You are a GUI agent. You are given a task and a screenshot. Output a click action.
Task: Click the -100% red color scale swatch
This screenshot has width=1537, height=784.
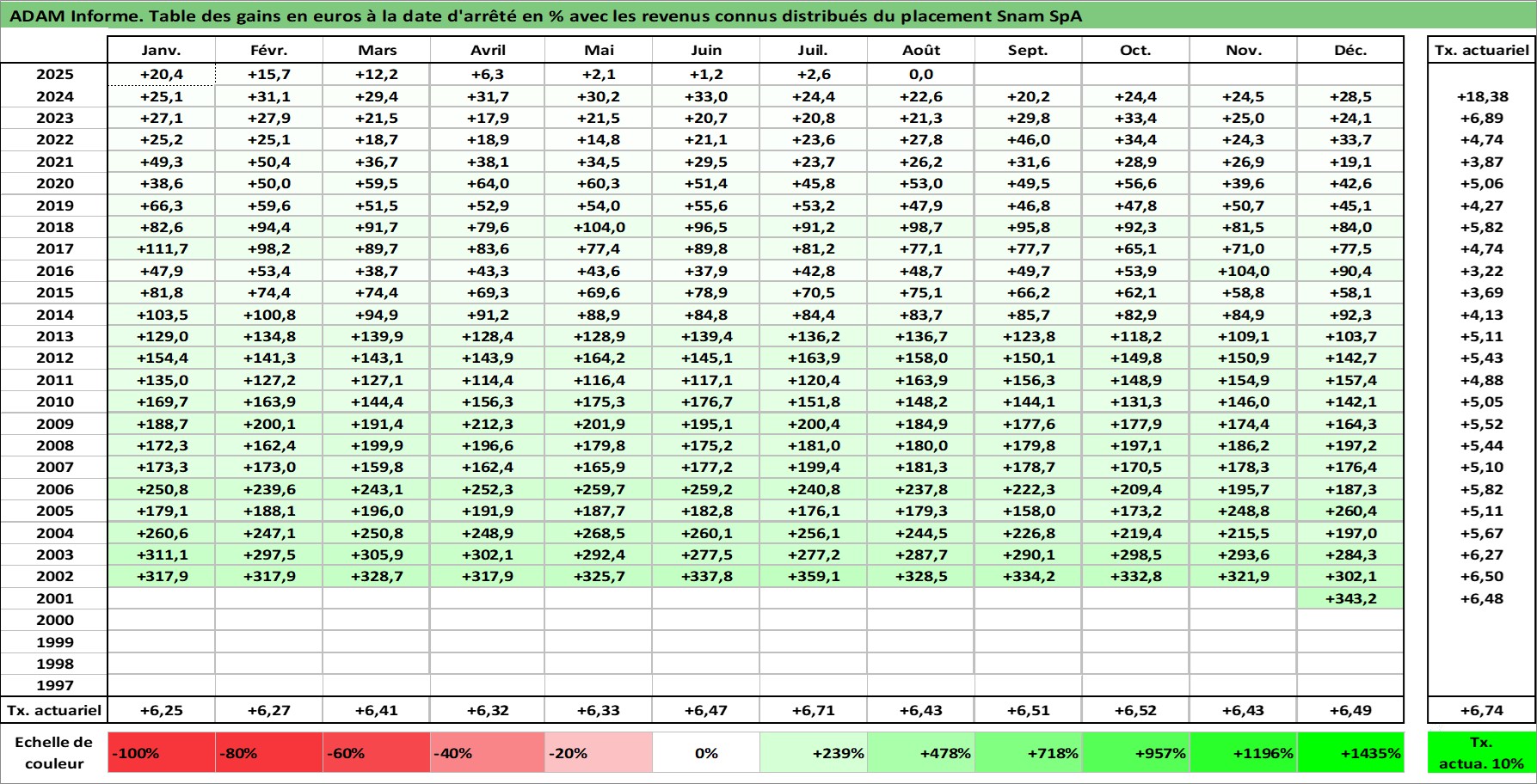[x=161, y=753]
